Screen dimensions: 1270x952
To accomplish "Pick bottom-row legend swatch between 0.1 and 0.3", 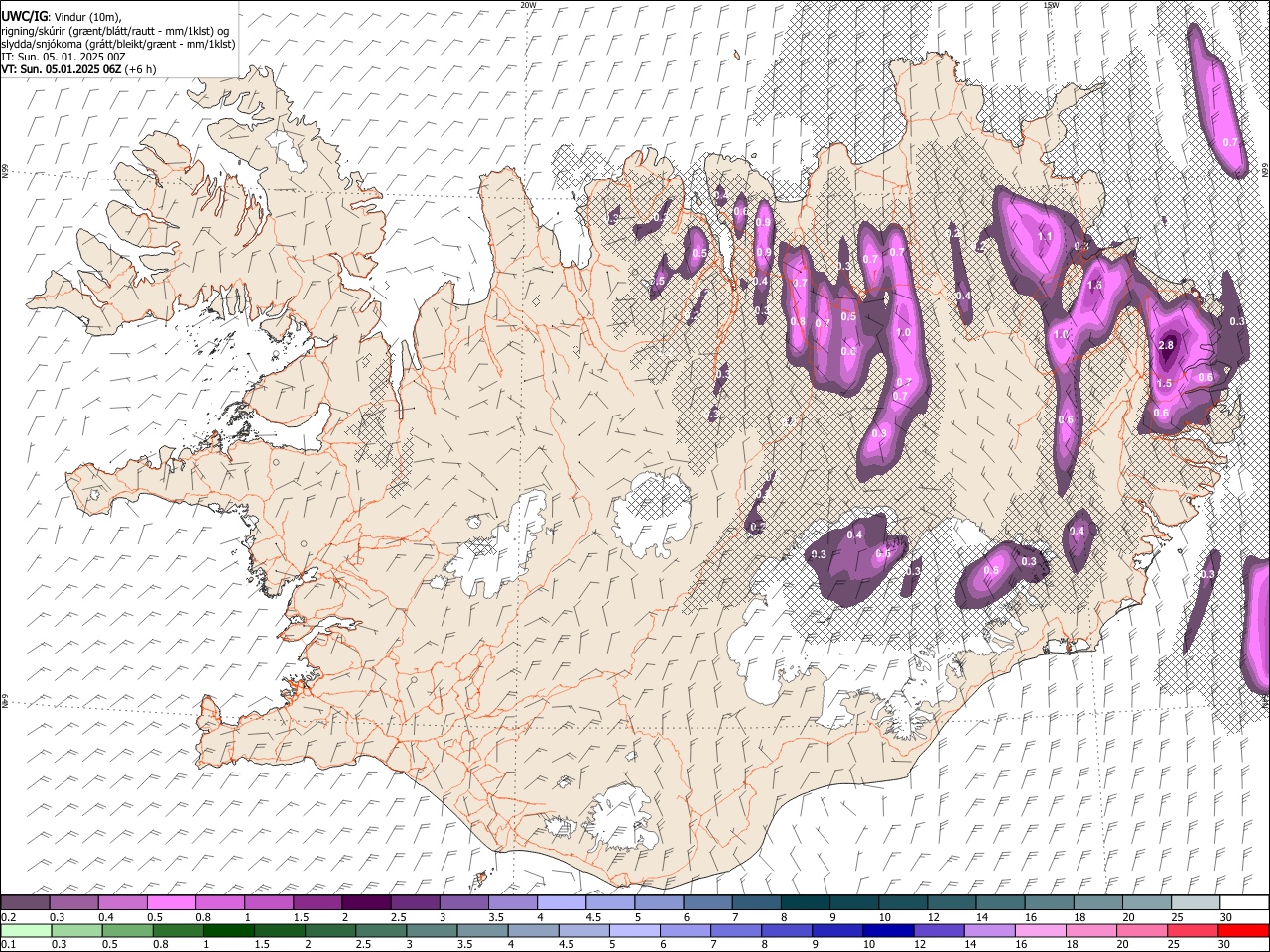I will click(25, 930).
